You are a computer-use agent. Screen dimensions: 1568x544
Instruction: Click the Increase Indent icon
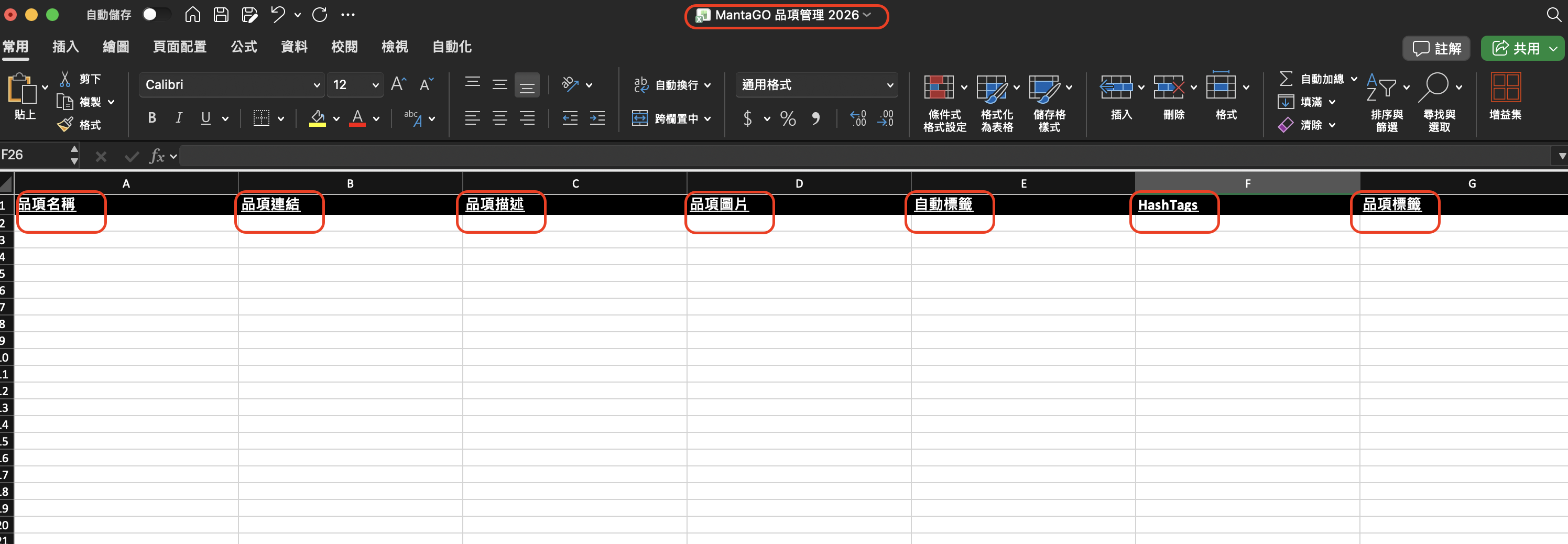click(597, 118)
